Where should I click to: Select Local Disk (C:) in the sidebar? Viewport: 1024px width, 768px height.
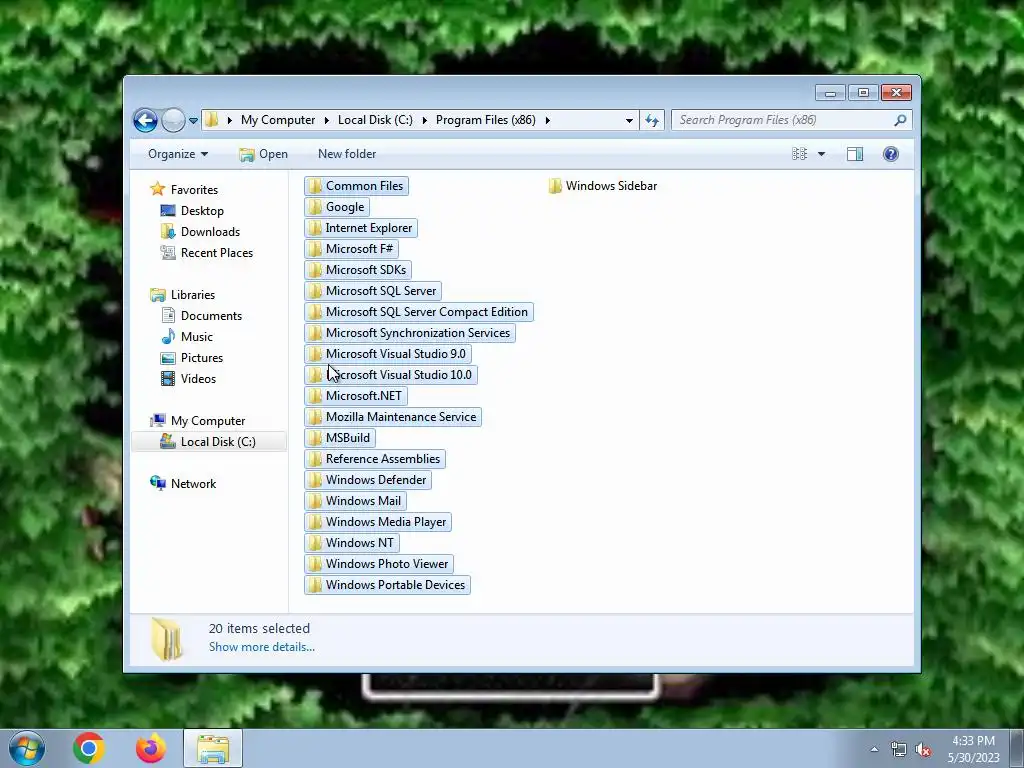point(208,442)
